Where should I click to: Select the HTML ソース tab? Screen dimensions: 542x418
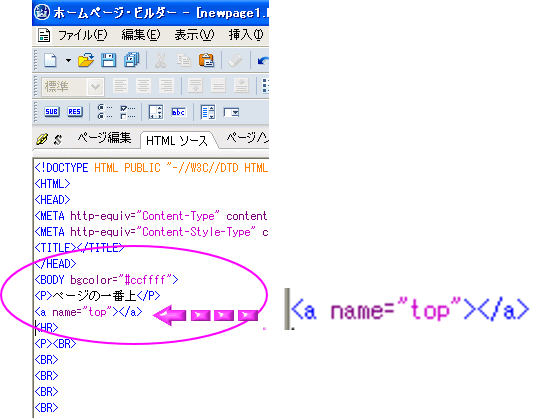177,141
